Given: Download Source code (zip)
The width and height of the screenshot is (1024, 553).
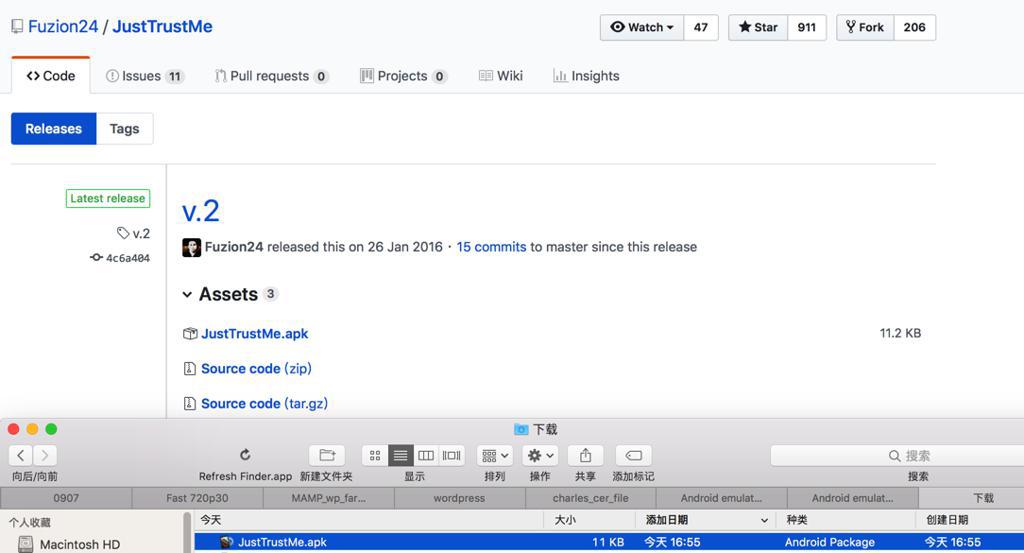Looking at the screenshot, I should pyautogui.click(x=256, y=369).
